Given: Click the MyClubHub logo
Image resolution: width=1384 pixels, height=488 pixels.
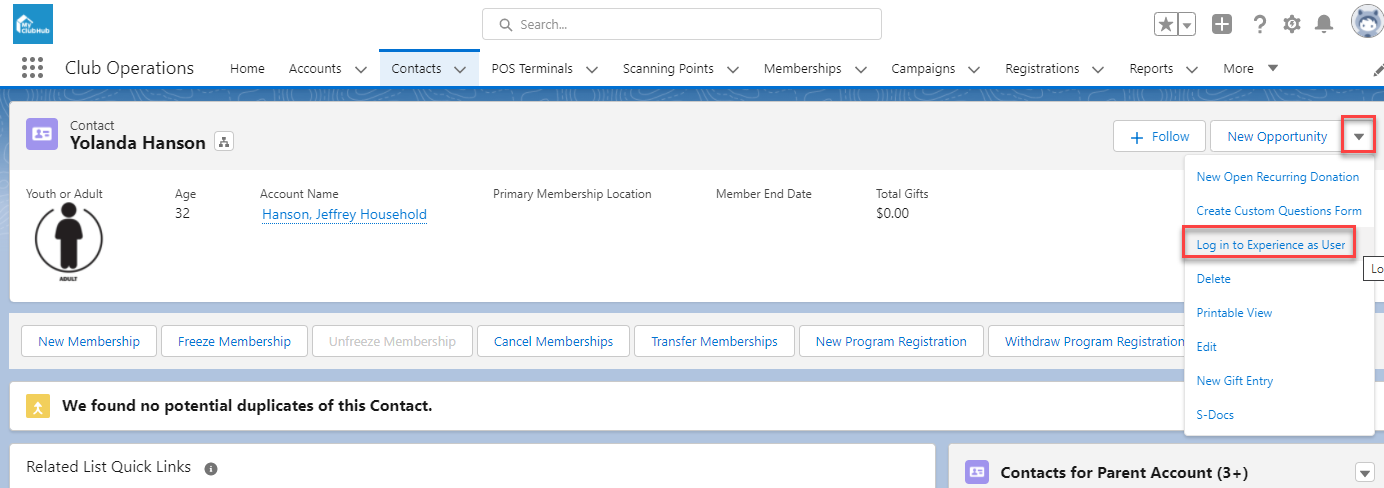Looking at the screenshot, I should pyautogui.click(x=33, y=23).
